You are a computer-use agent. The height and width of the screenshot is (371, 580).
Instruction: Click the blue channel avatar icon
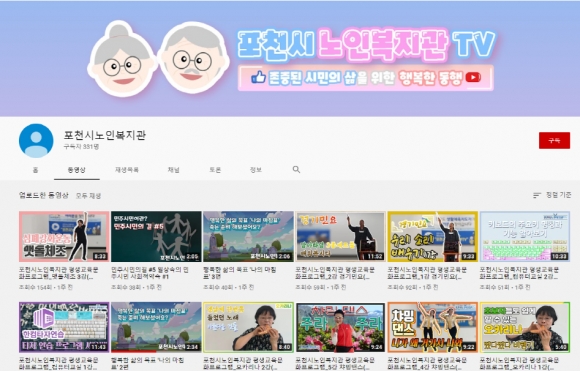coord(36,141)
